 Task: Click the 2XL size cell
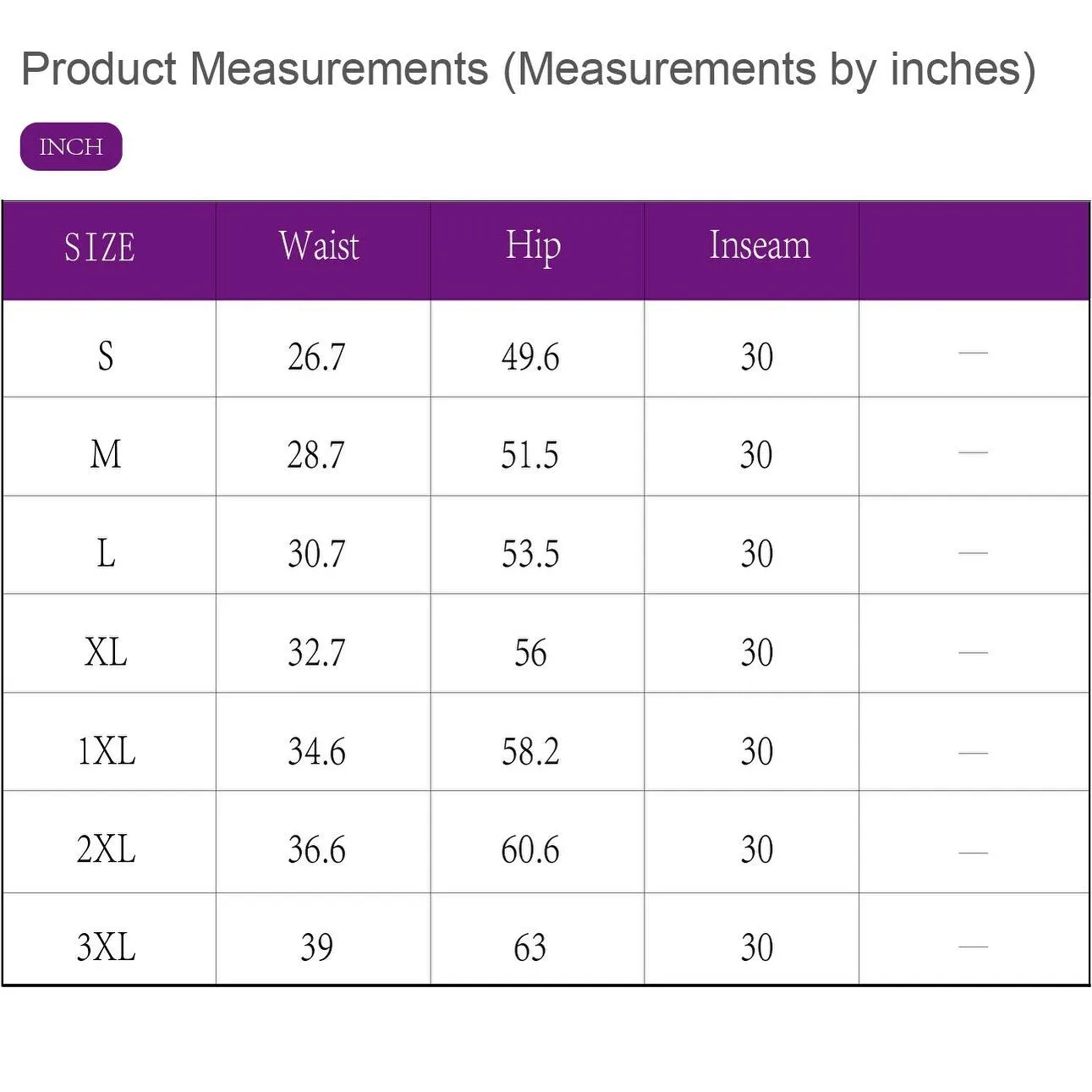(x=106, y=849)
